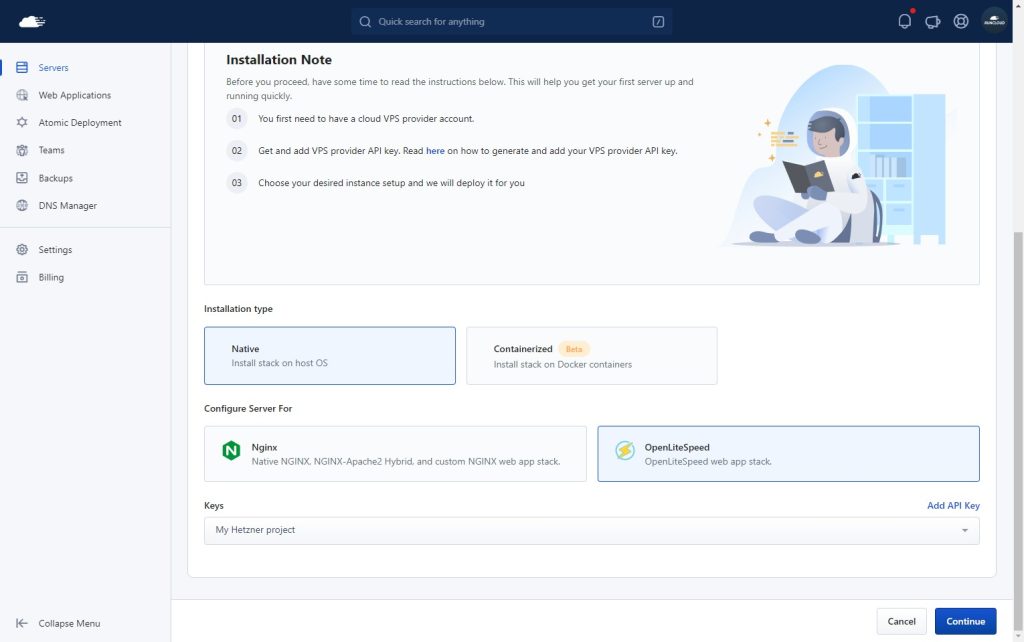Click the Servers sidebar icon
This screenshot has width=1024, height=642.
tap(22, 67)
